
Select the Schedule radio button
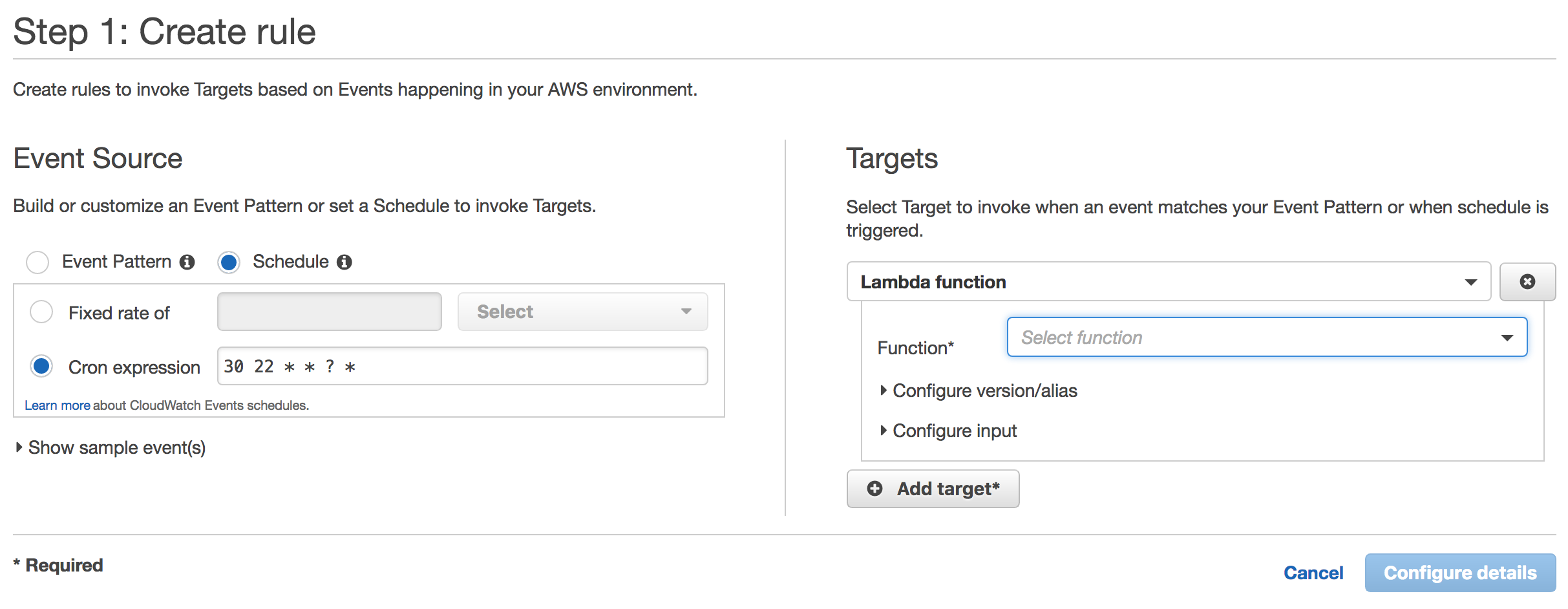(229, 262)
